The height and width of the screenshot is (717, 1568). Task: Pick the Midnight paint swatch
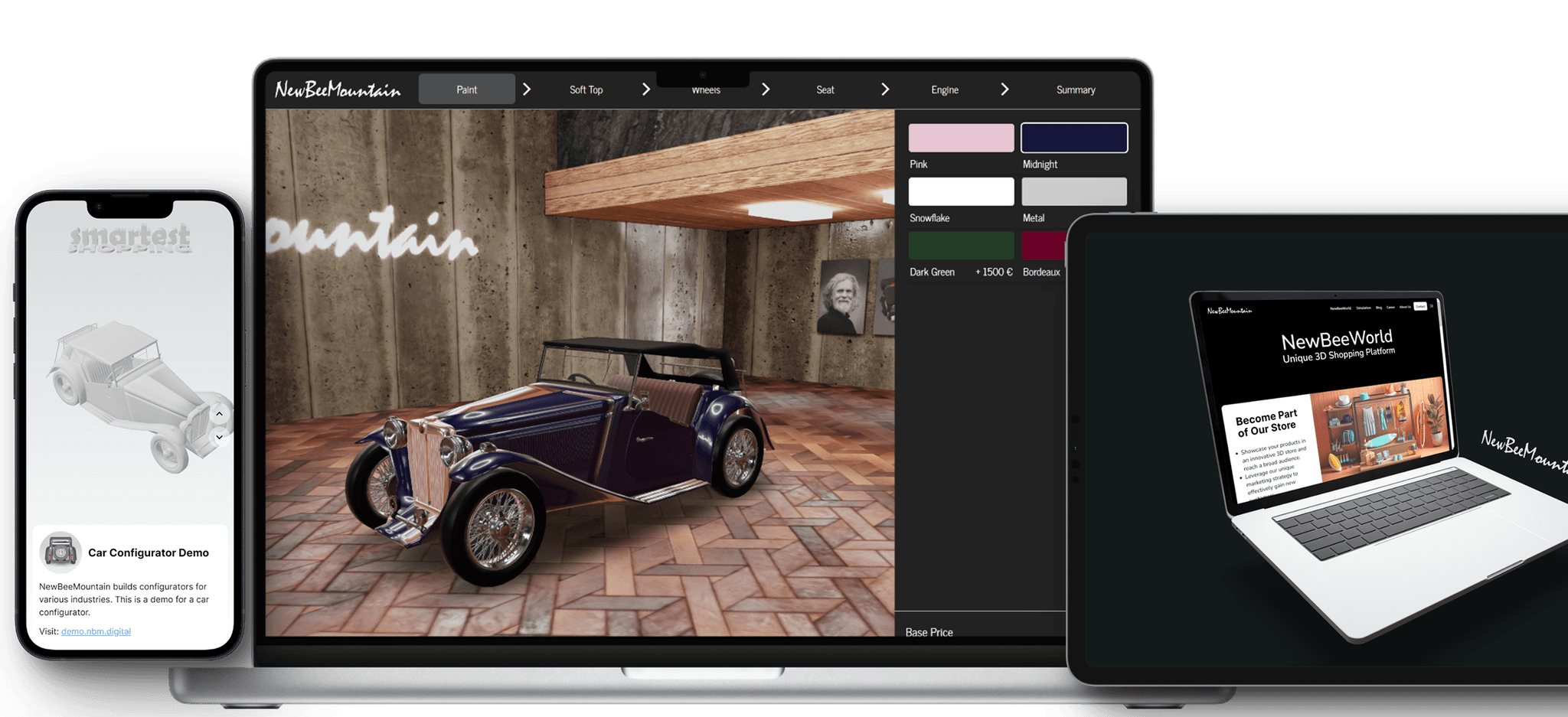(x=1074, y=138)
